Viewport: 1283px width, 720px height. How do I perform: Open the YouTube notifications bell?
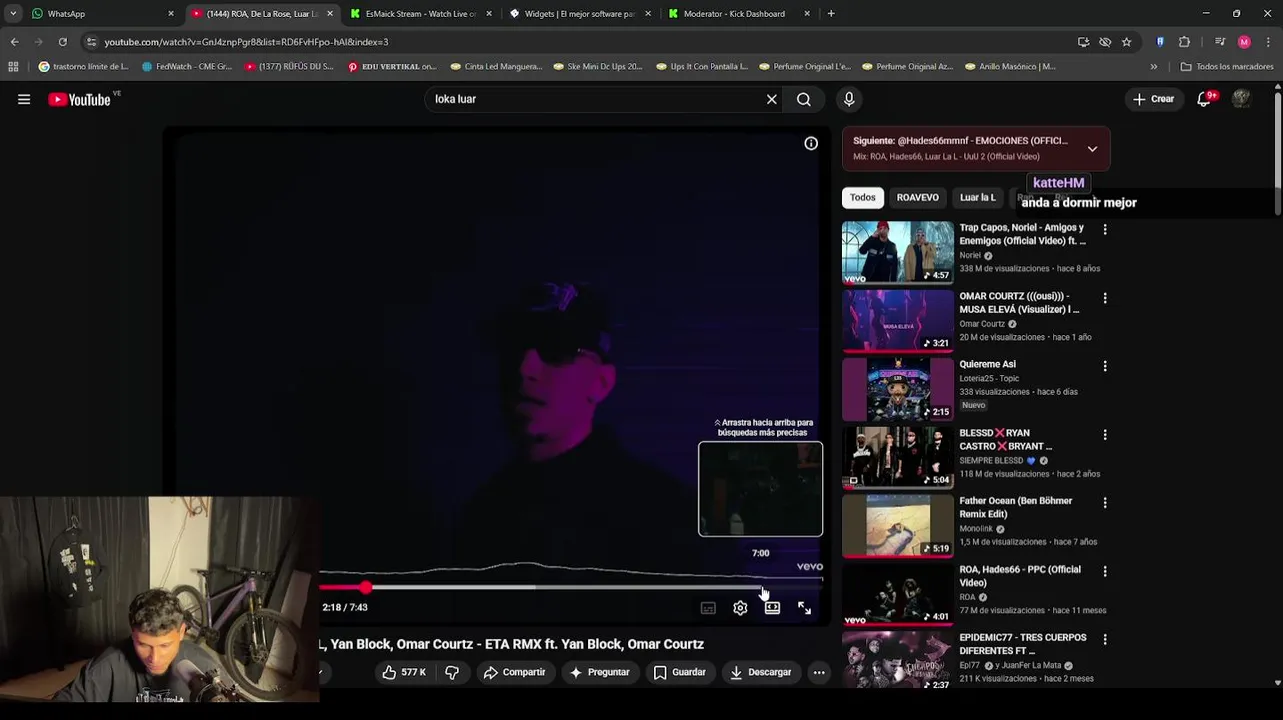tap(1204, 99)
